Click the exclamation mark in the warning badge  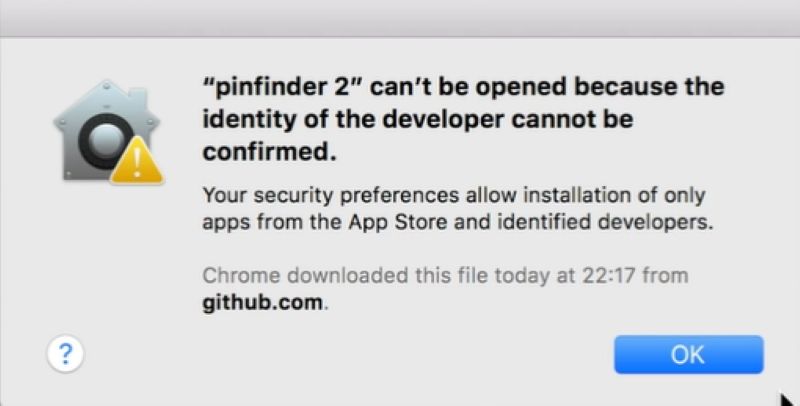[138, 163]
